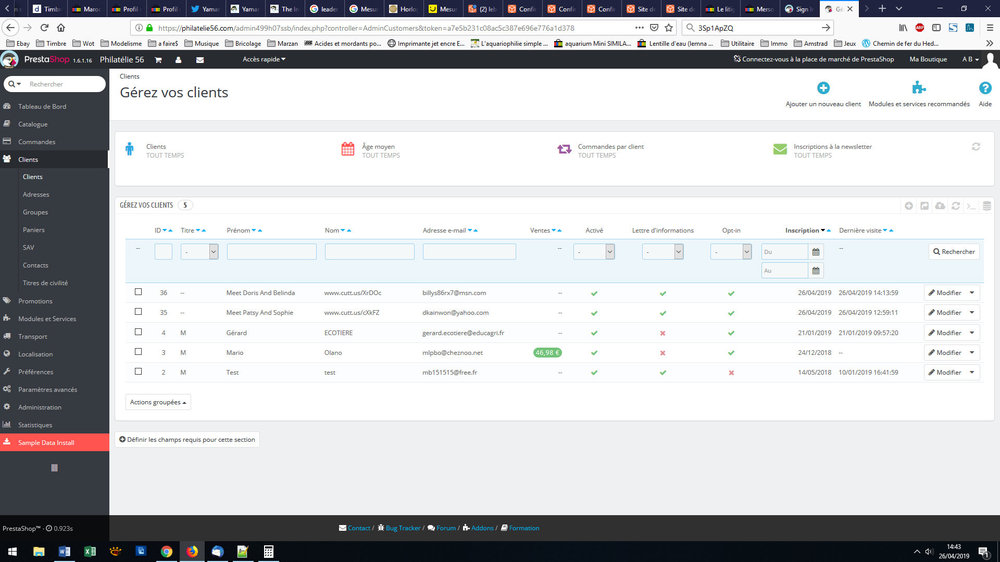Collapse sidebar menu toggle icon
Screen dimensions: 1000x562
click(x=54, y=468)
